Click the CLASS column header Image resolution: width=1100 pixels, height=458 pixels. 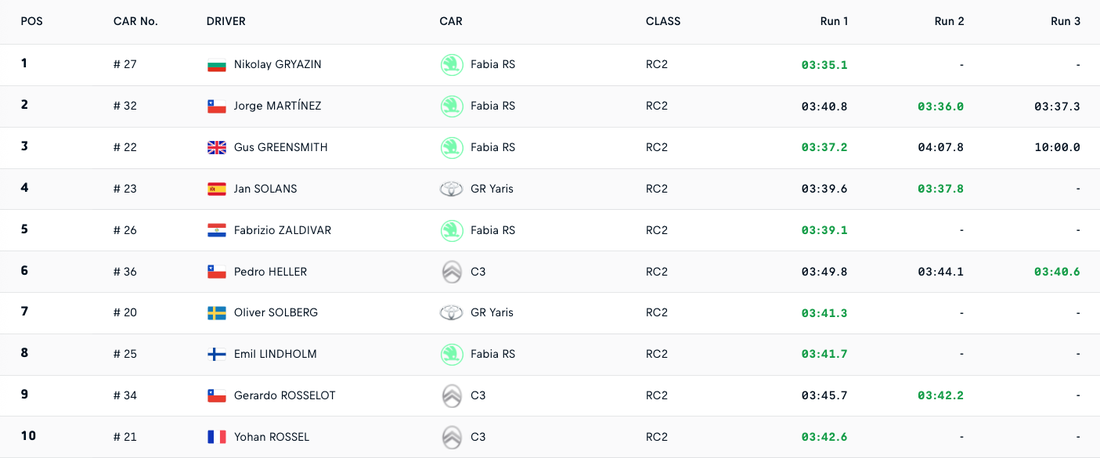[x=663, y=21]
